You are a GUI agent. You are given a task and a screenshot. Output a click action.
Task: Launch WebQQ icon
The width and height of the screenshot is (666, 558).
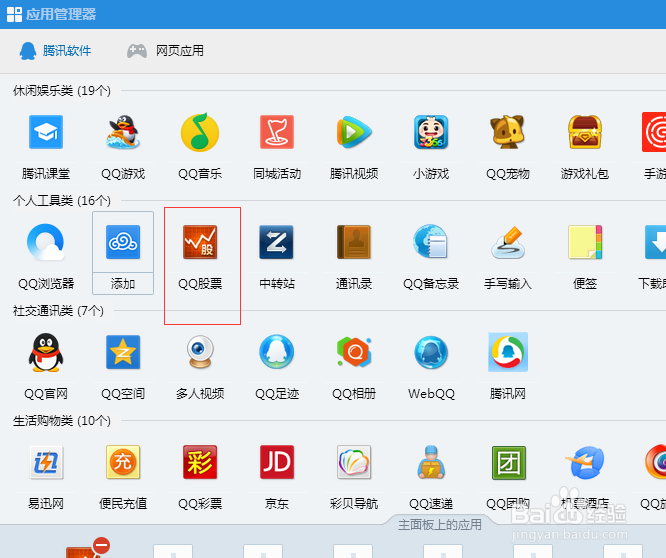pos(431,352)
